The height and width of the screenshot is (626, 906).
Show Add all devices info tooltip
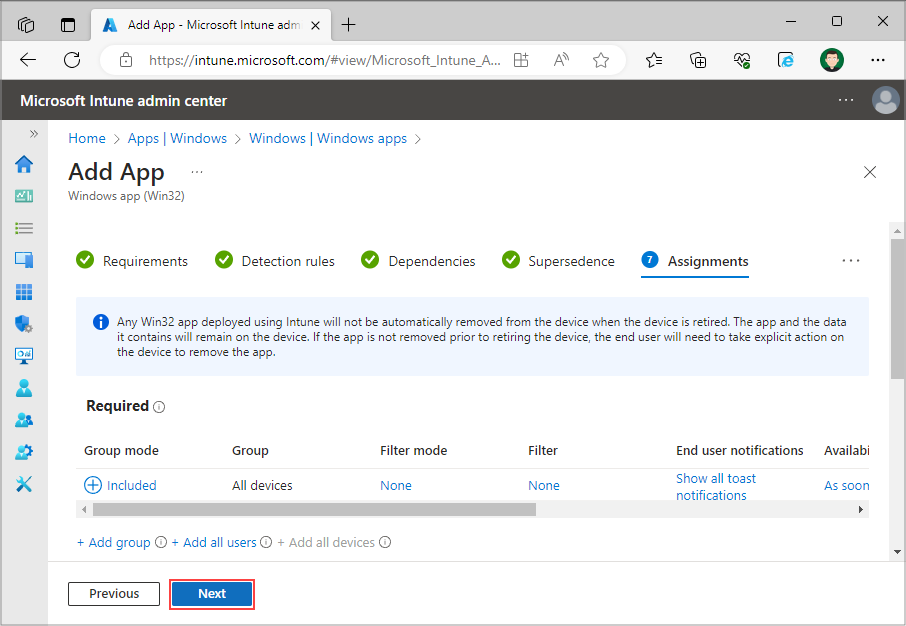[385, 542]
